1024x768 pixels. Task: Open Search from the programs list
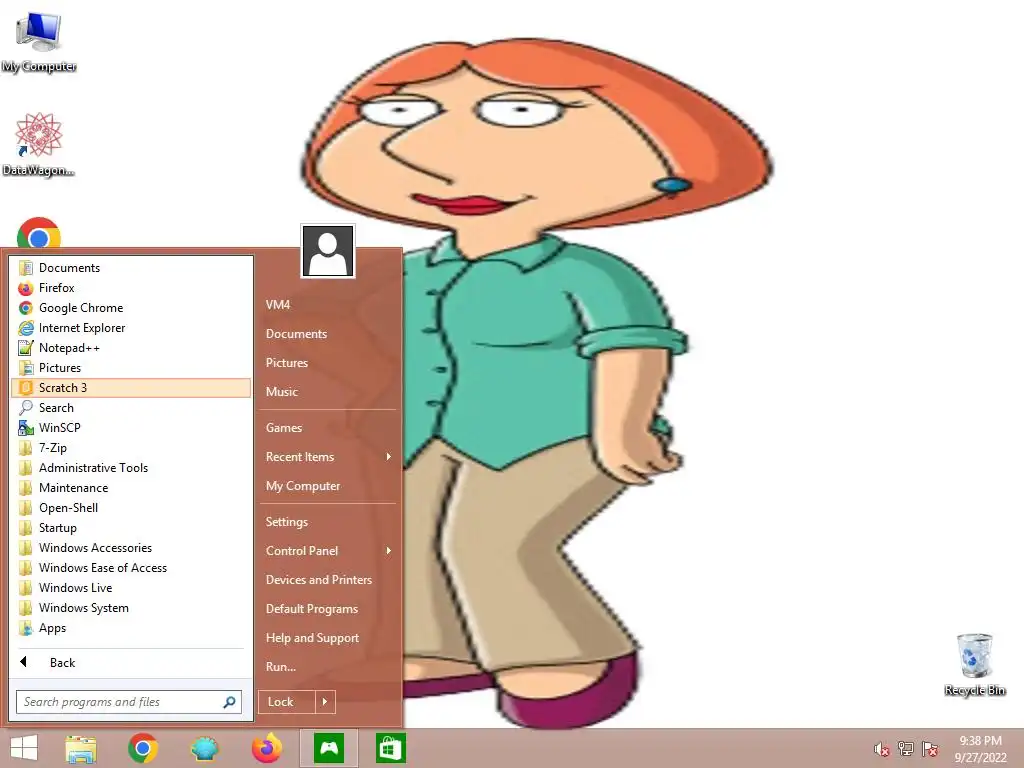point(131,408)
